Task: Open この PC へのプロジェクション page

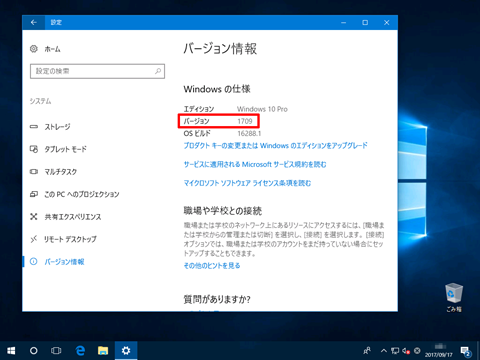Action: (74, 194)
